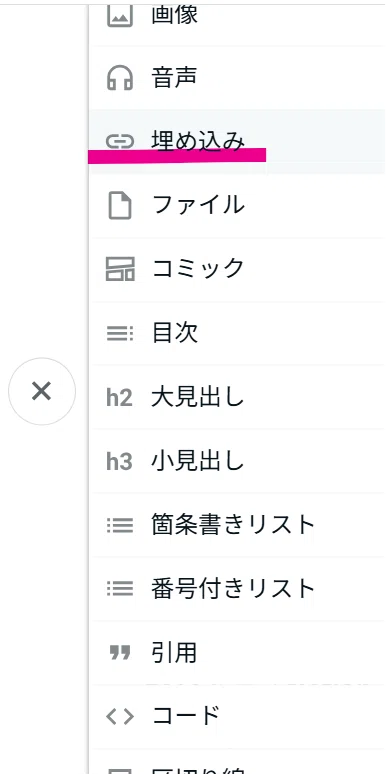Click the h2 heading icon
The width and height of the screenshot is (386, 775).
pos(119,397)
